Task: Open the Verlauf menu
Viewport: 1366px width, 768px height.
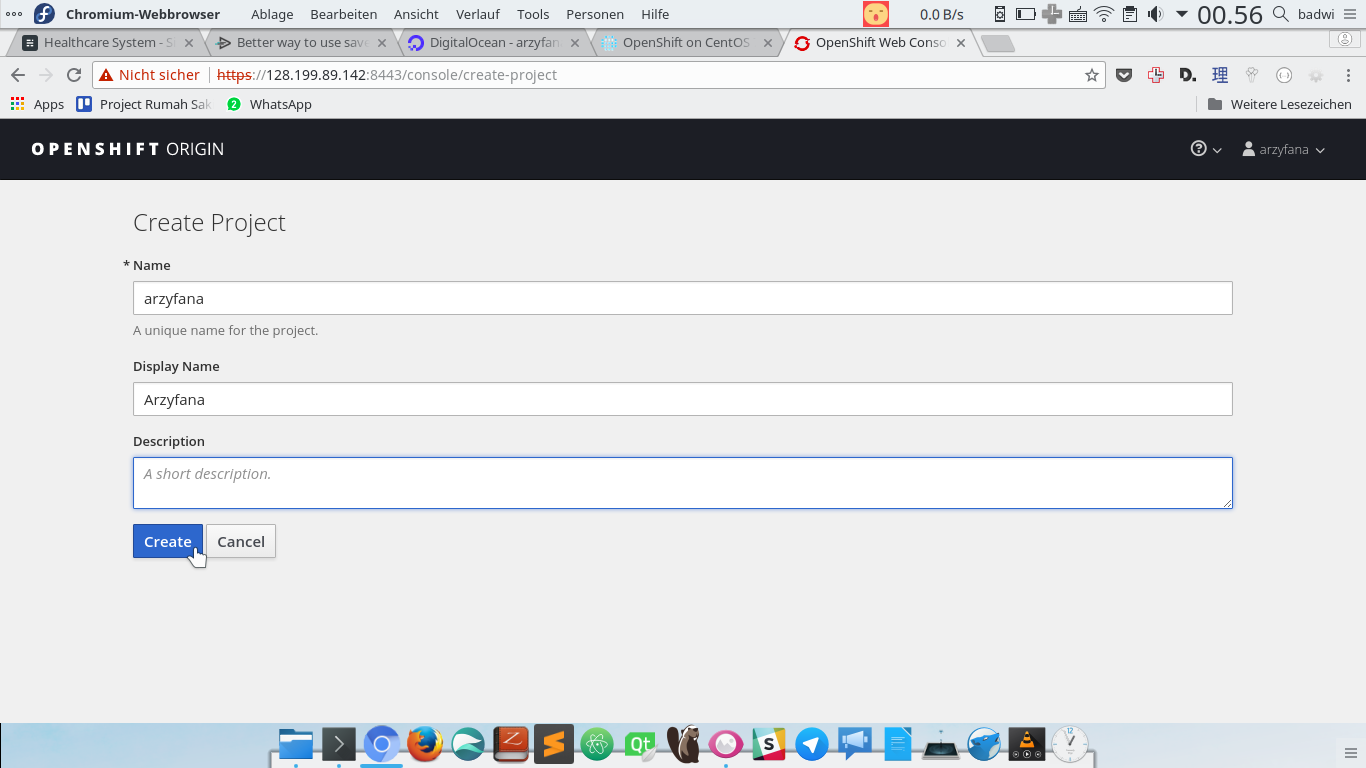Action: point(478,14)
